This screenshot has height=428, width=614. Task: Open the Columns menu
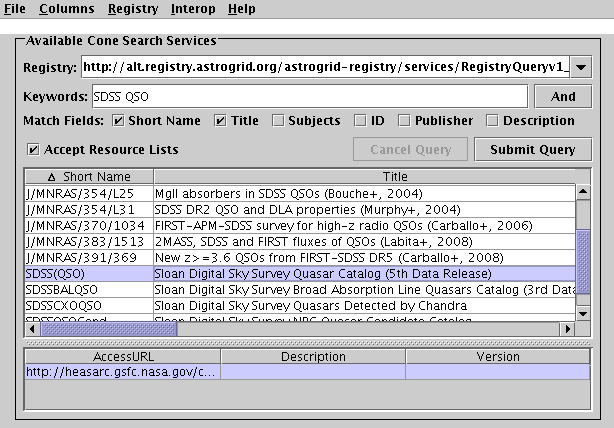tap(67, 9)
